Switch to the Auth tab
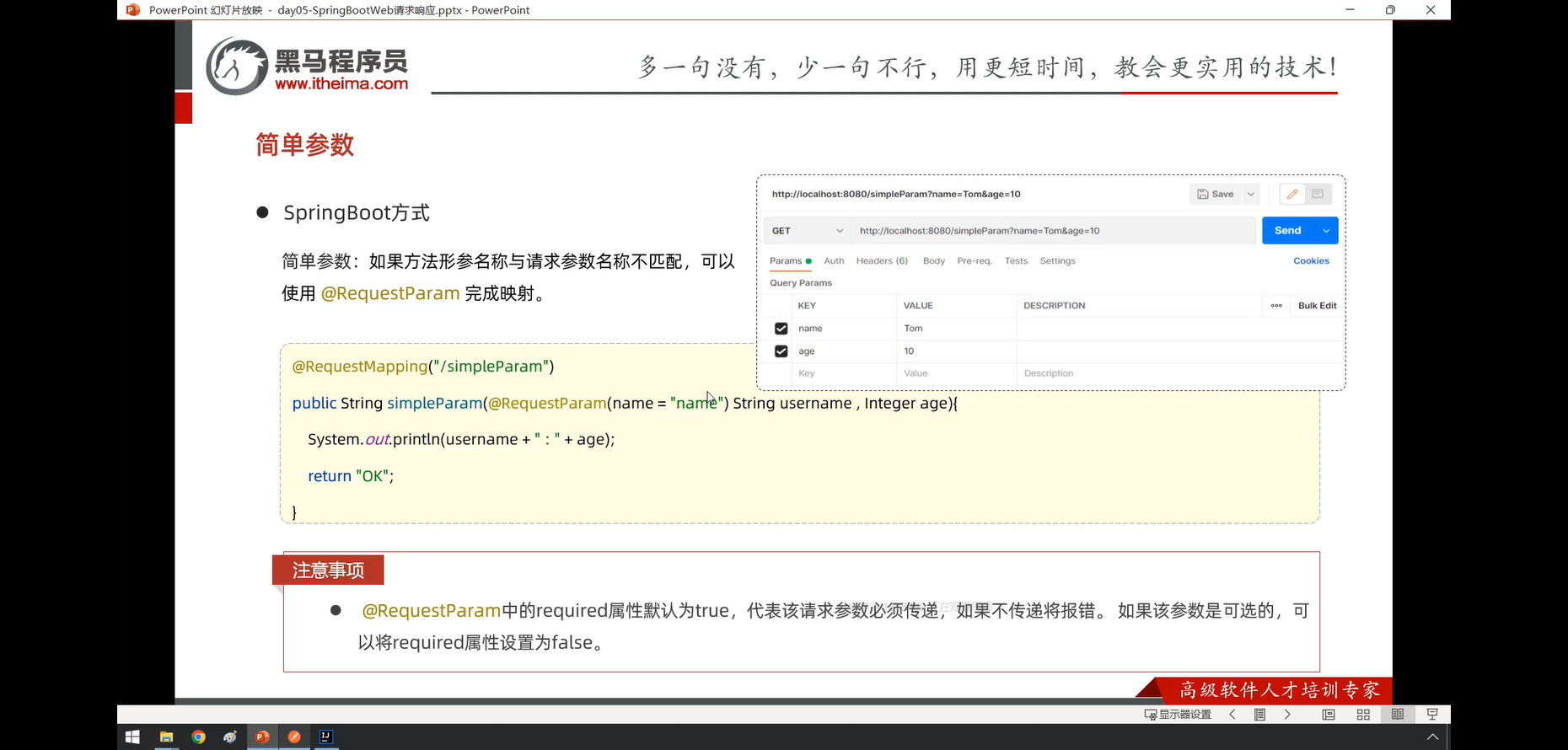The width and height of the screenshot is (1568, 750). pos(834,261)
